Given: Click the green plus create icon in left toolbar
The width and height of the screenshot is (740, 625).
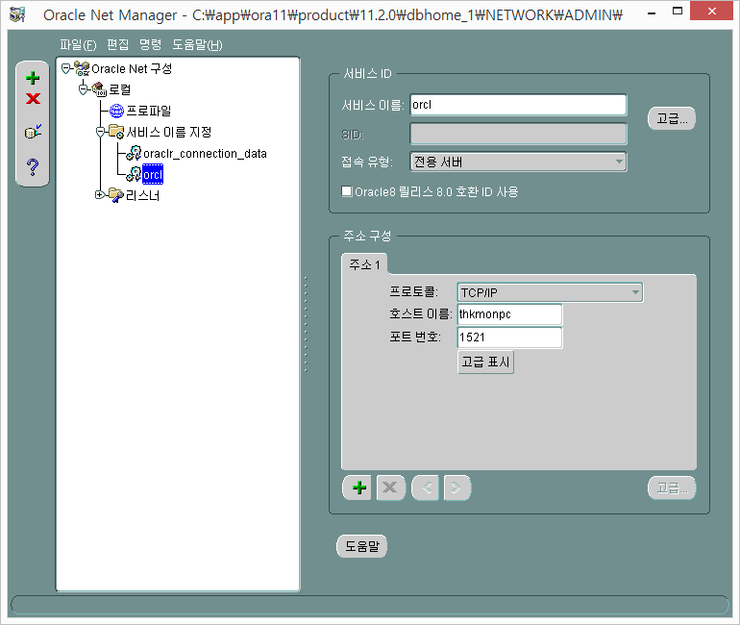Looking at the screenshot, I should point(33,78).
